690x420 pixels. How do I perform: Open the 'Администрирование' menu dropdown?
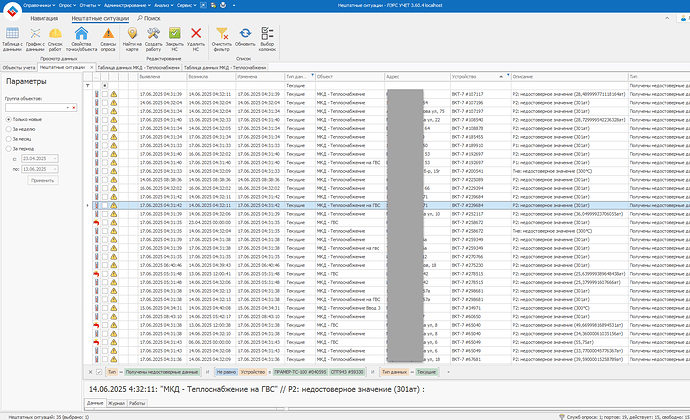point(128,5)
